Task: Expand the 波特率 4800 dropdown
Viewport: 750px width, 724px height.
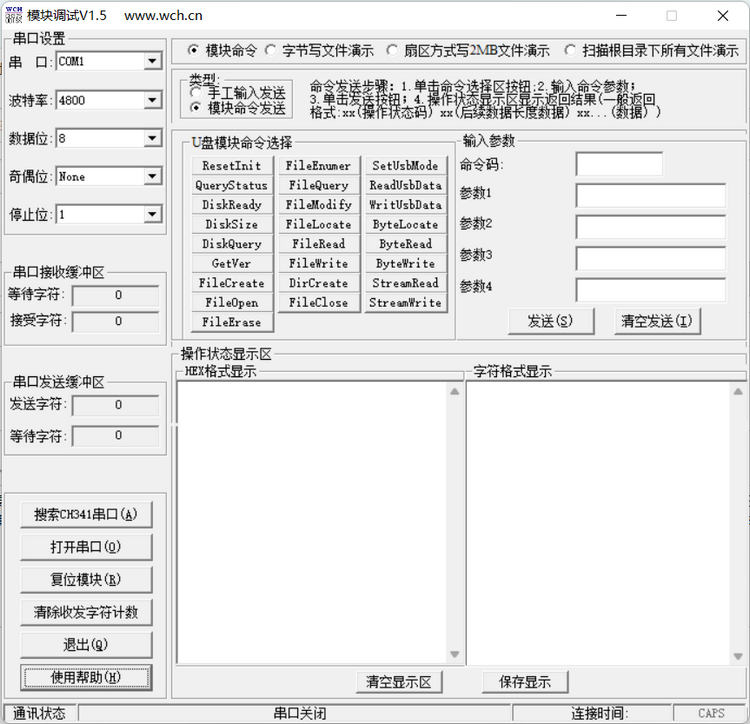Action: pos(152,100)
